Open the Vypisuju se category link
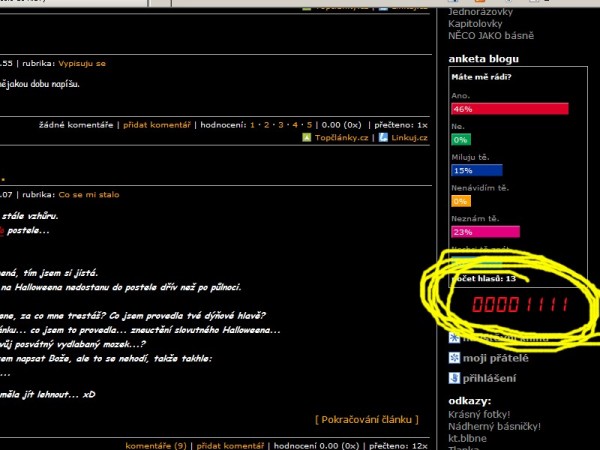The image size is (600, 450). [x=82, y=64]
